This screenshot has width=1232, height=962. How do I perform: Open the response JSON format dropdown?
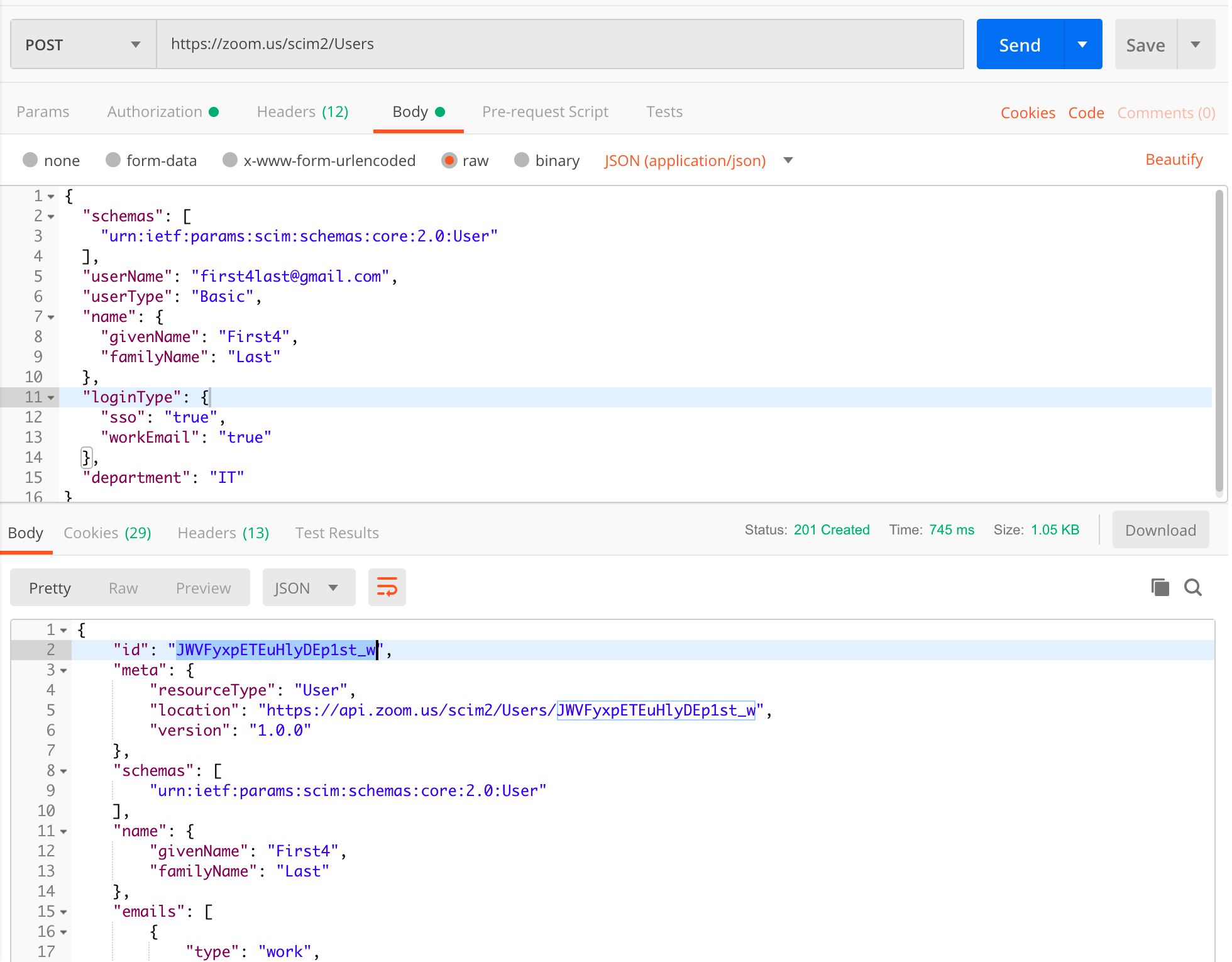point(308,588)
